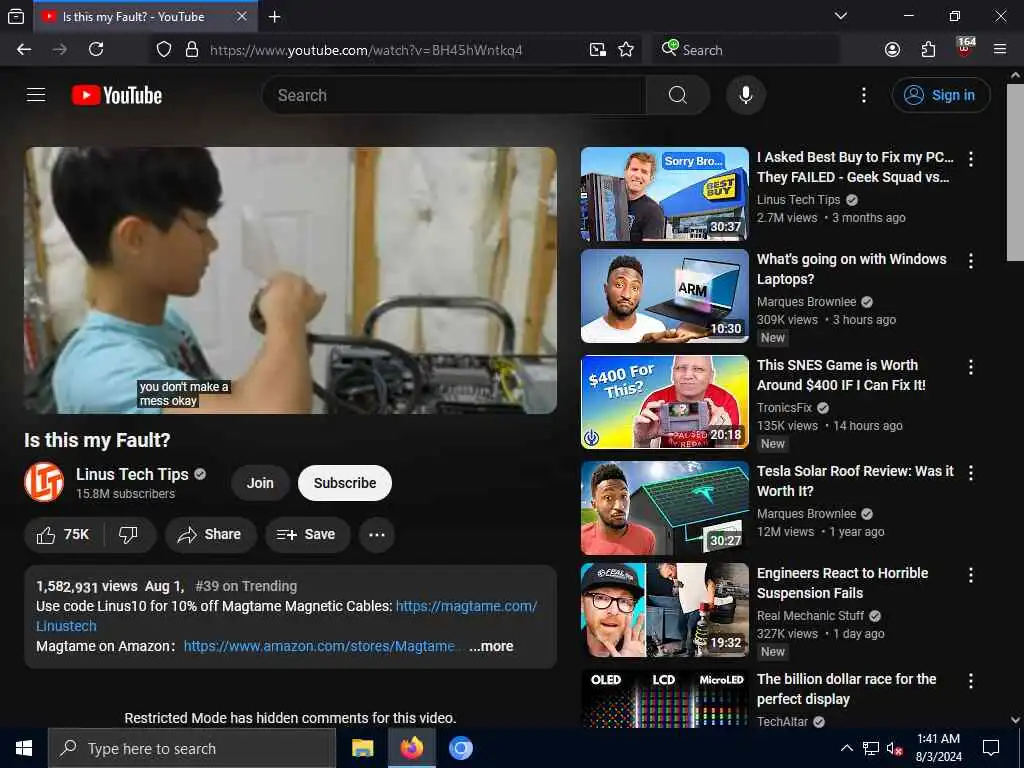Screen dimensions: 1024x768
Task: Open Firefox extensions puzzle icon
Action: point(929,50)
